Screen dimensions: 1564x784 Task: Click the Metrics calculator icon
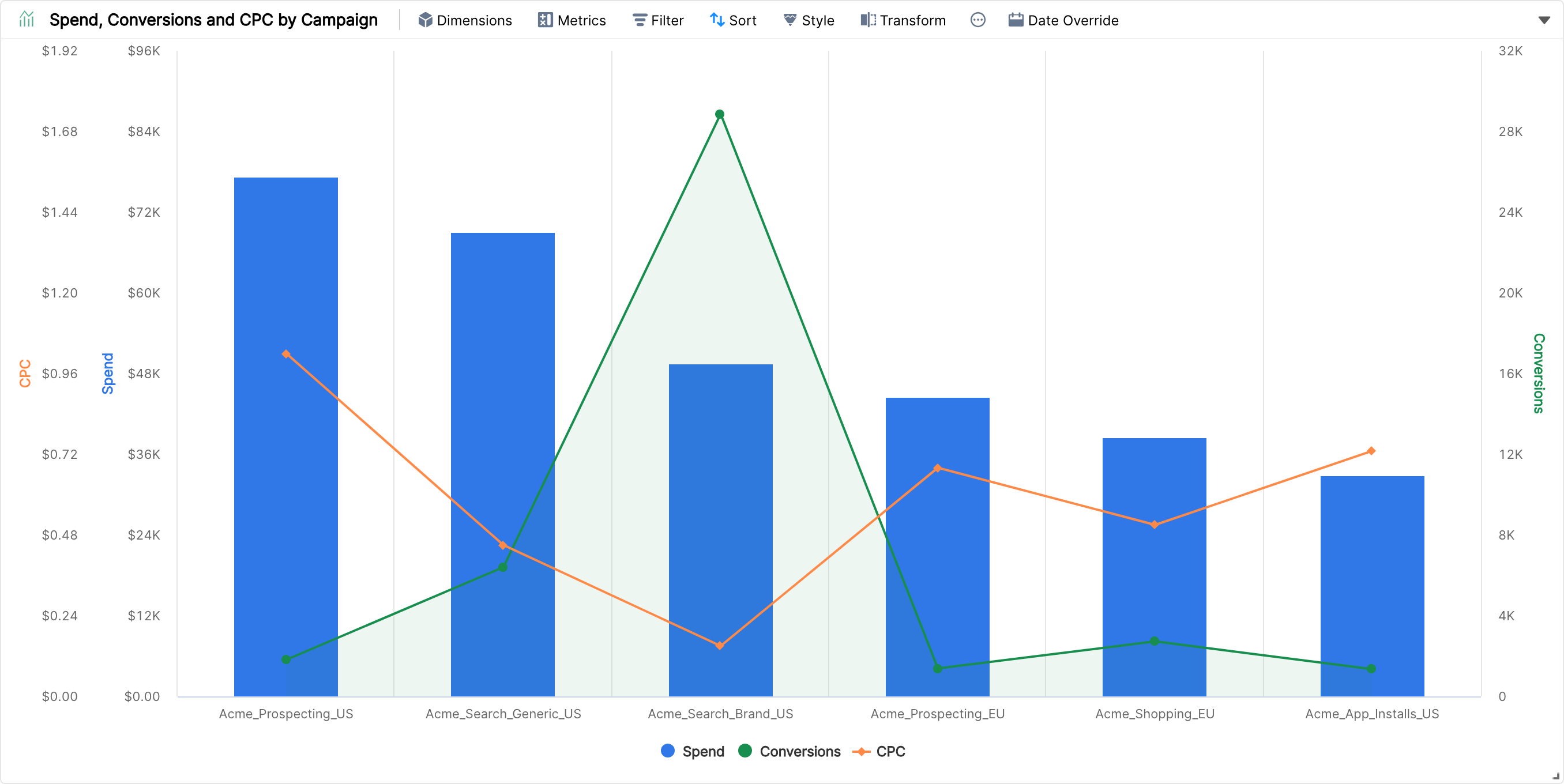tap(545, 20)
